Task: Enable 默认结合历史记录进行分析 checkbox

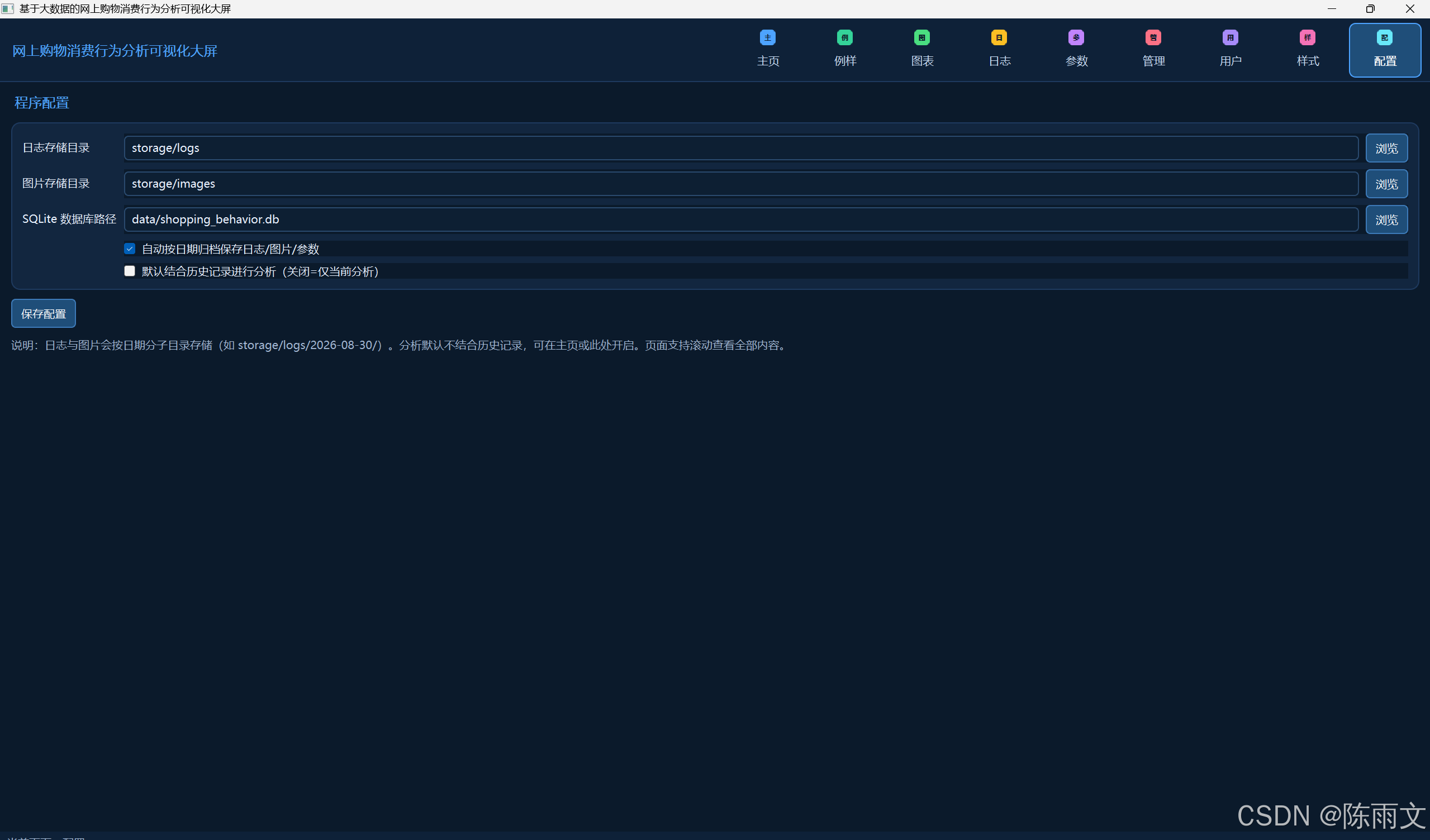Action: click(130, 271)
